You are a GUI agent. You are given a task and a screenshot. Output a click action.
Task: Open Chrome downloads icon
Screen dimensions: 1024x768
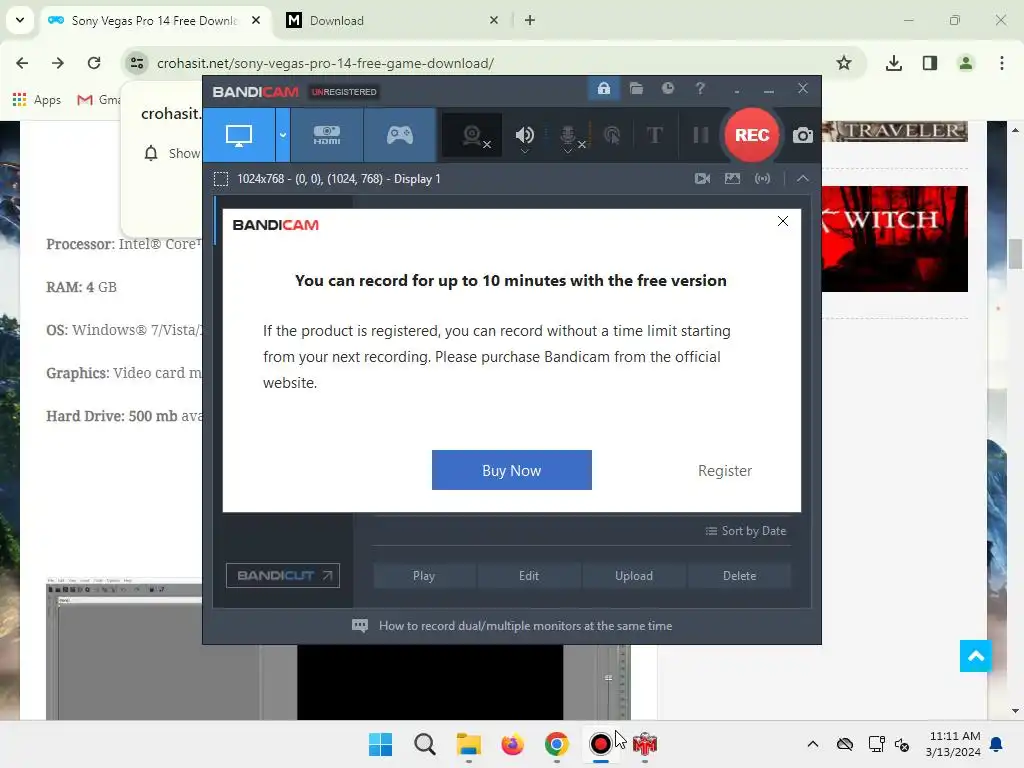click(894, 63)
